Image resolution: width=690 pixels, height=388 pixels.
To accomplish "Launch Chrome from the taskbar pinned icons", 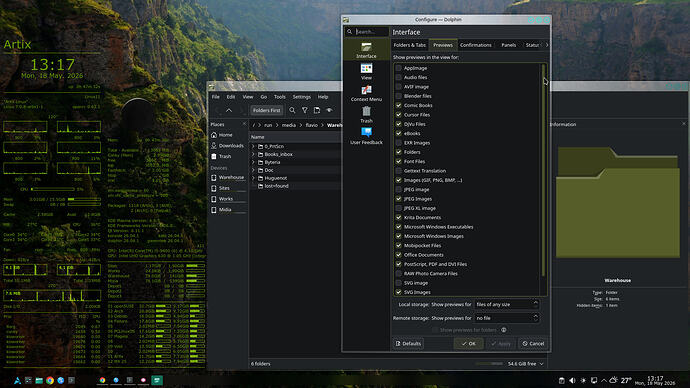I will click(50, 381).
